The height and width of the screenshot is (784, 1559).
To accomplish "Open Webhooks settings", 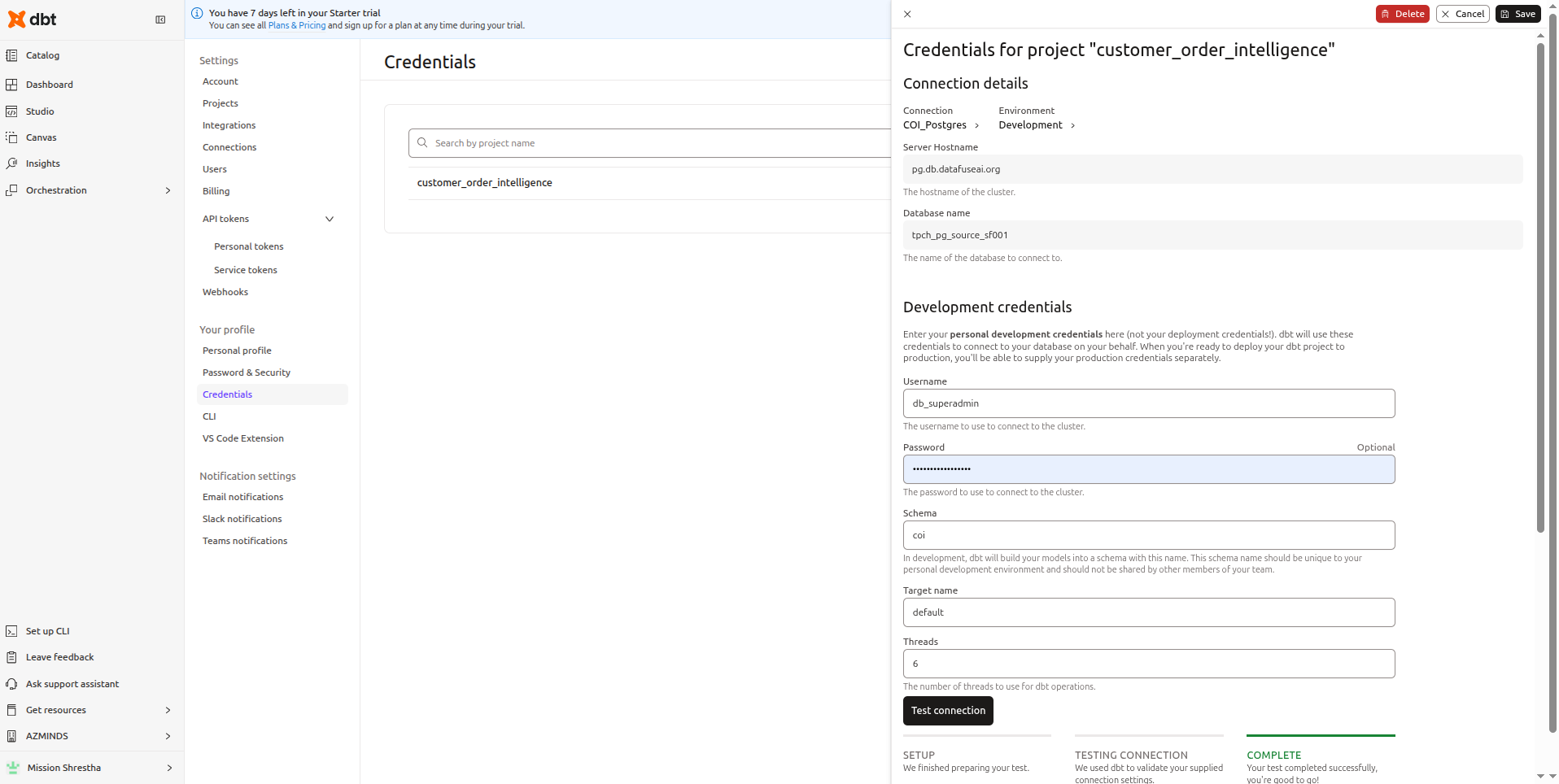I will [225, 292].
